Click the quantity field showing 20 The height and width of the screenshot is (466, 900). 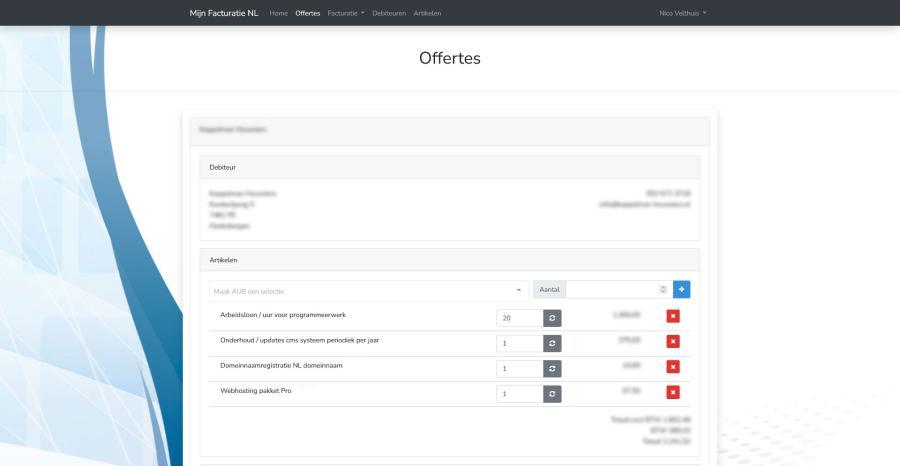519,317
